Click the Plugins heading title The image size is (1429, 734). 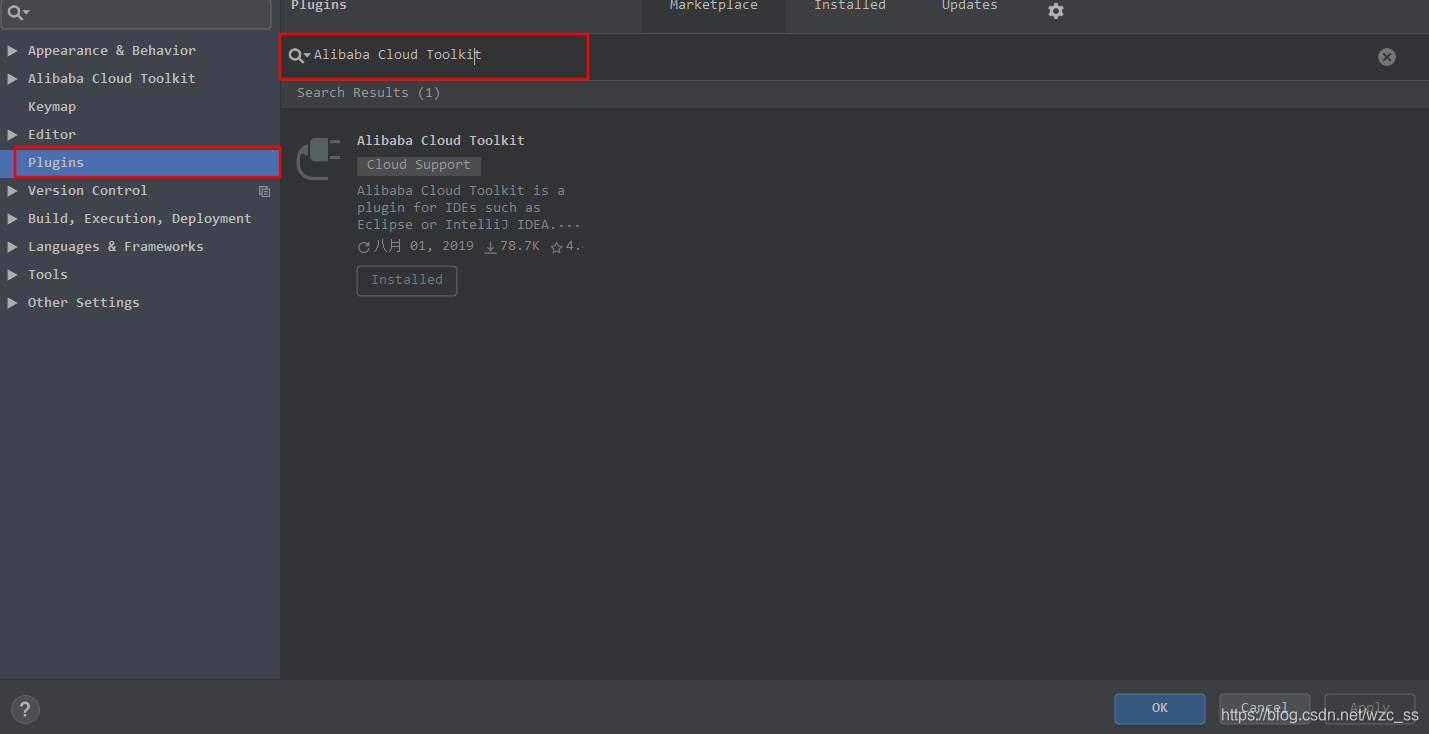[x=319, y=6]
